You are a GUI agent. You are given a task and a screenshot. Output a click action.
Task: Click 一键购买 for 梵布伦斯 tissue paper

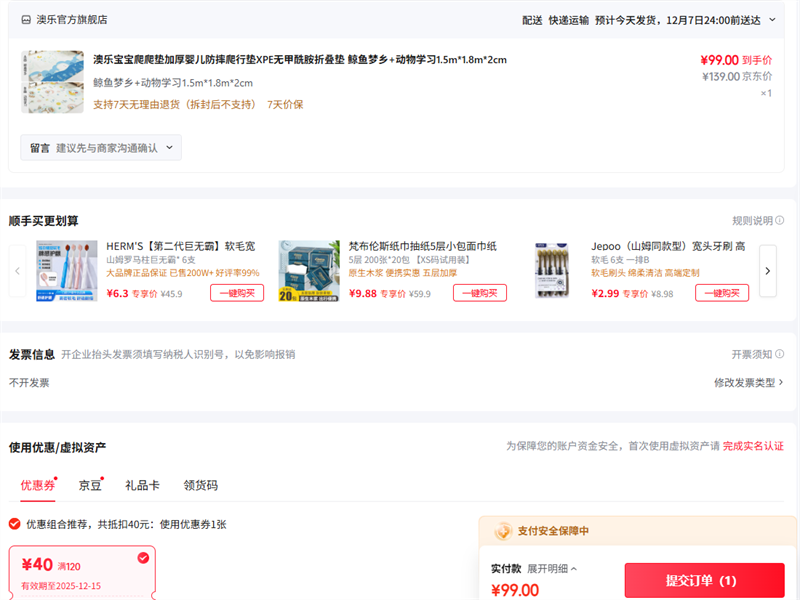[479, 293]
